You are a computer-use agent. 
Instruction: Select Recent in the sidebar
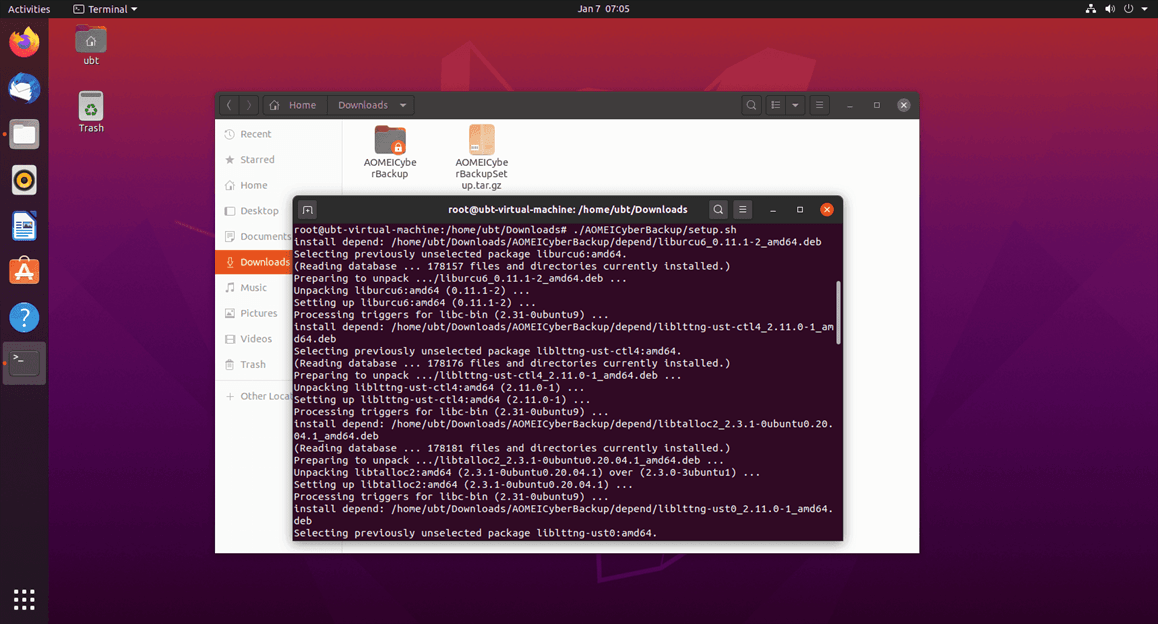[x=255, y=134]
